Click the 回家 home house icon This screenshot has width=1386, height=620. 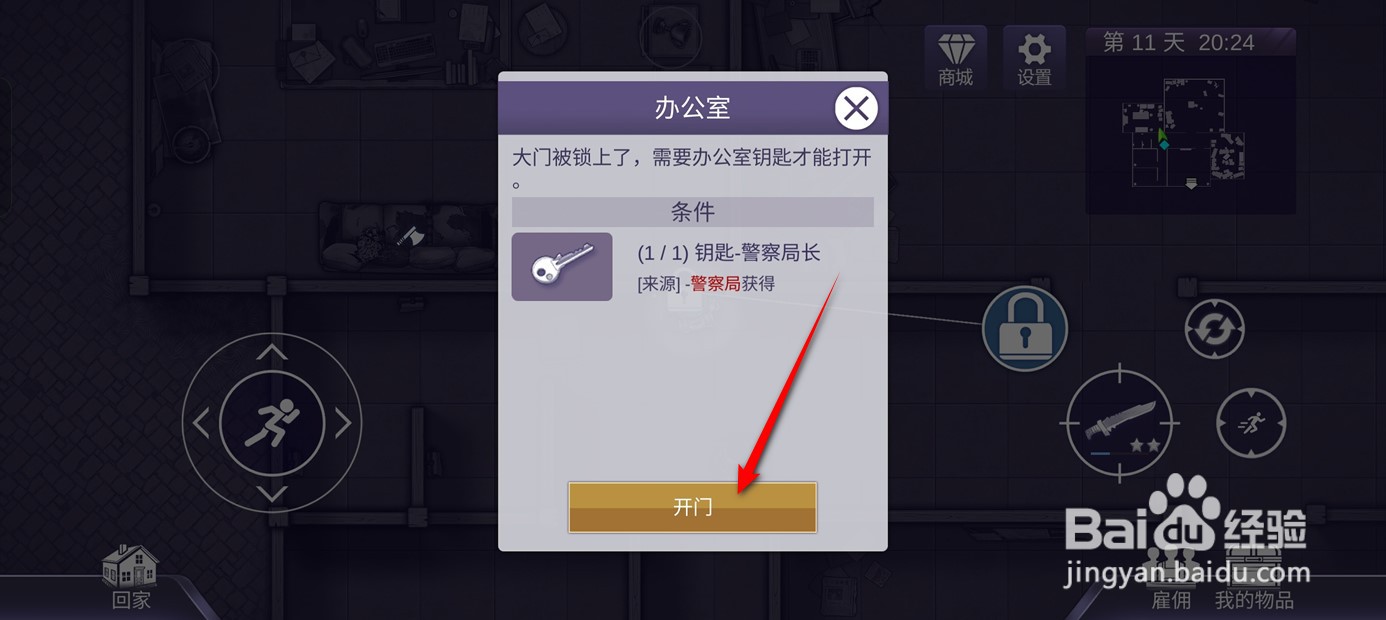click(131, 577)
